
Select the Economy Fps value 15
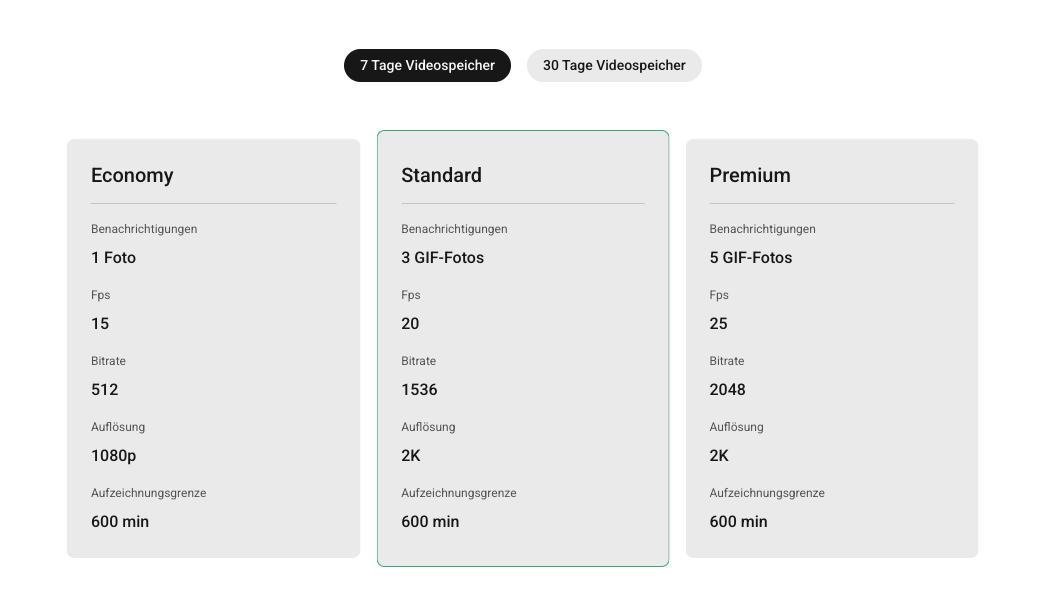click(x=100, y=324)
